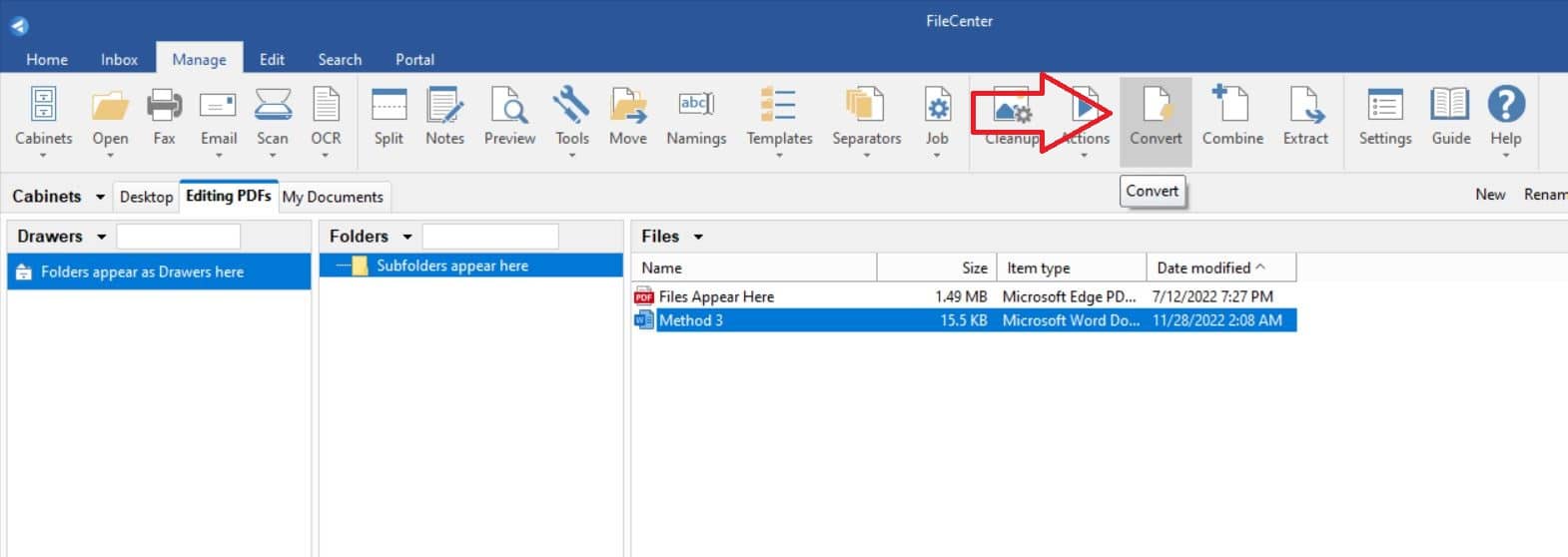This screenshot has height=557, width=1568.
Task: Open the Job tool
Action: pyautogui.click(x=937, y=118)
